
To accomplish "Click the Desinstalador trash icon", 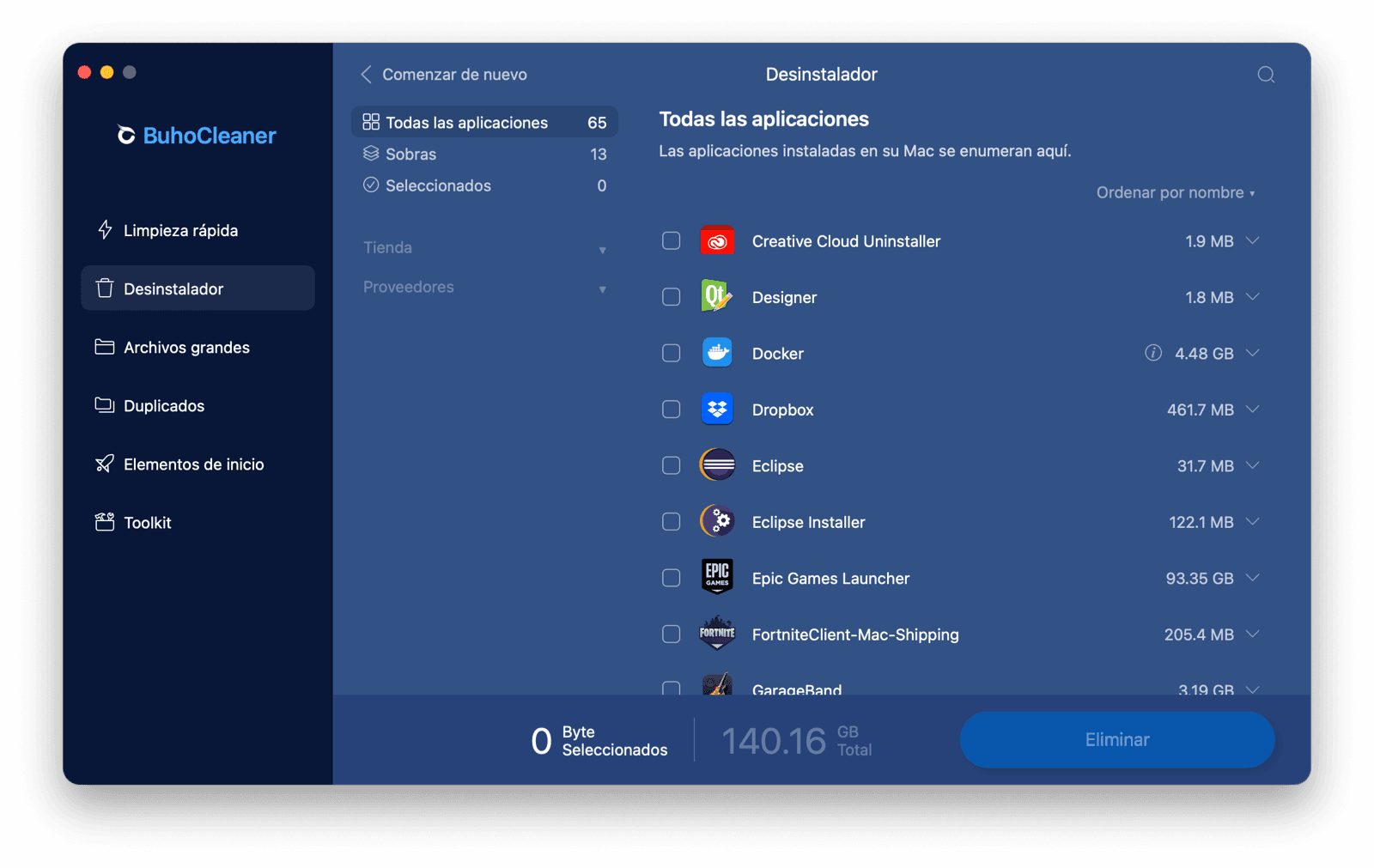I will (x=104, y=288).
